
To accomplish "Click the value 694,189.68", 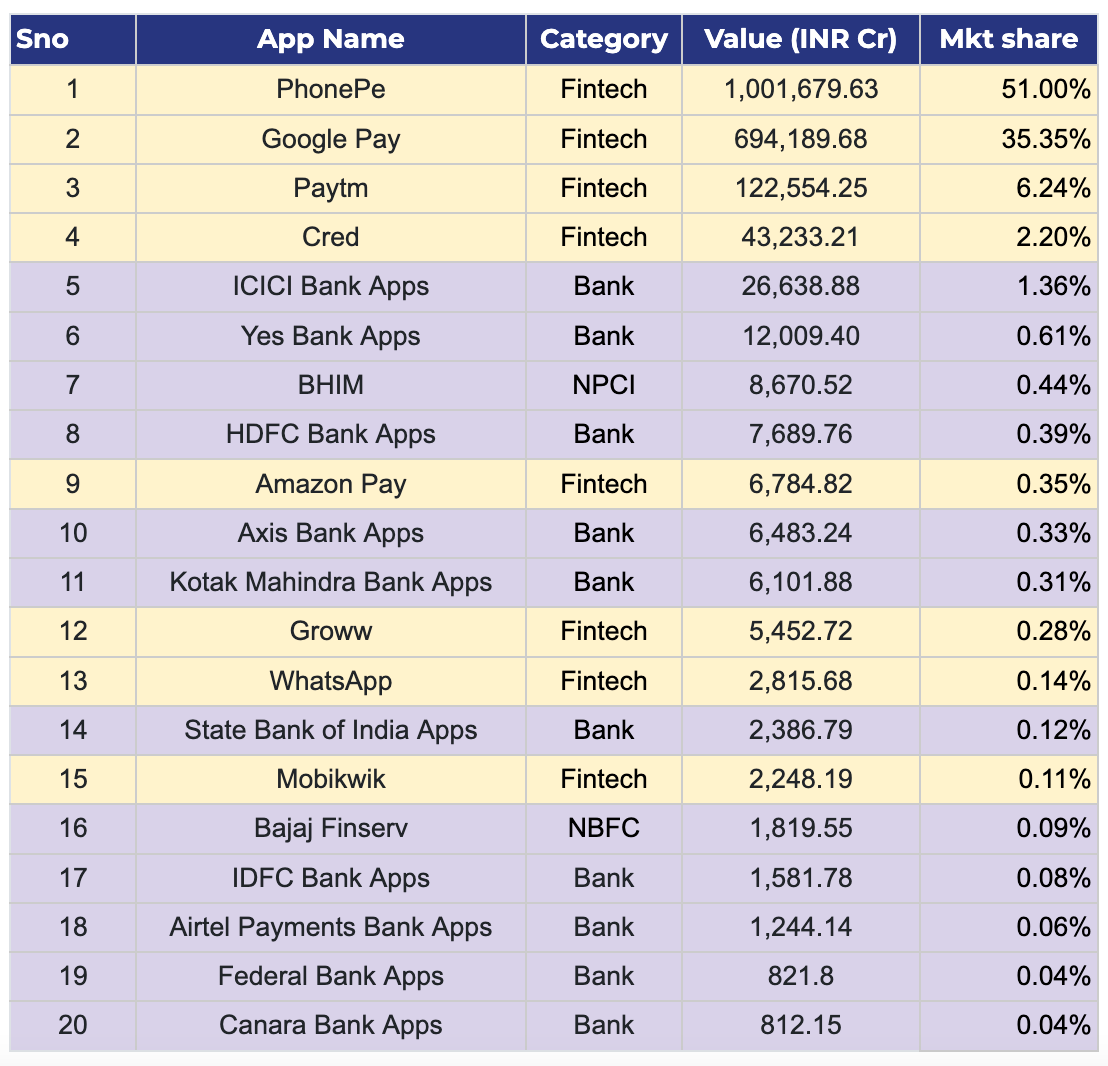I will [x=801, y=139].
